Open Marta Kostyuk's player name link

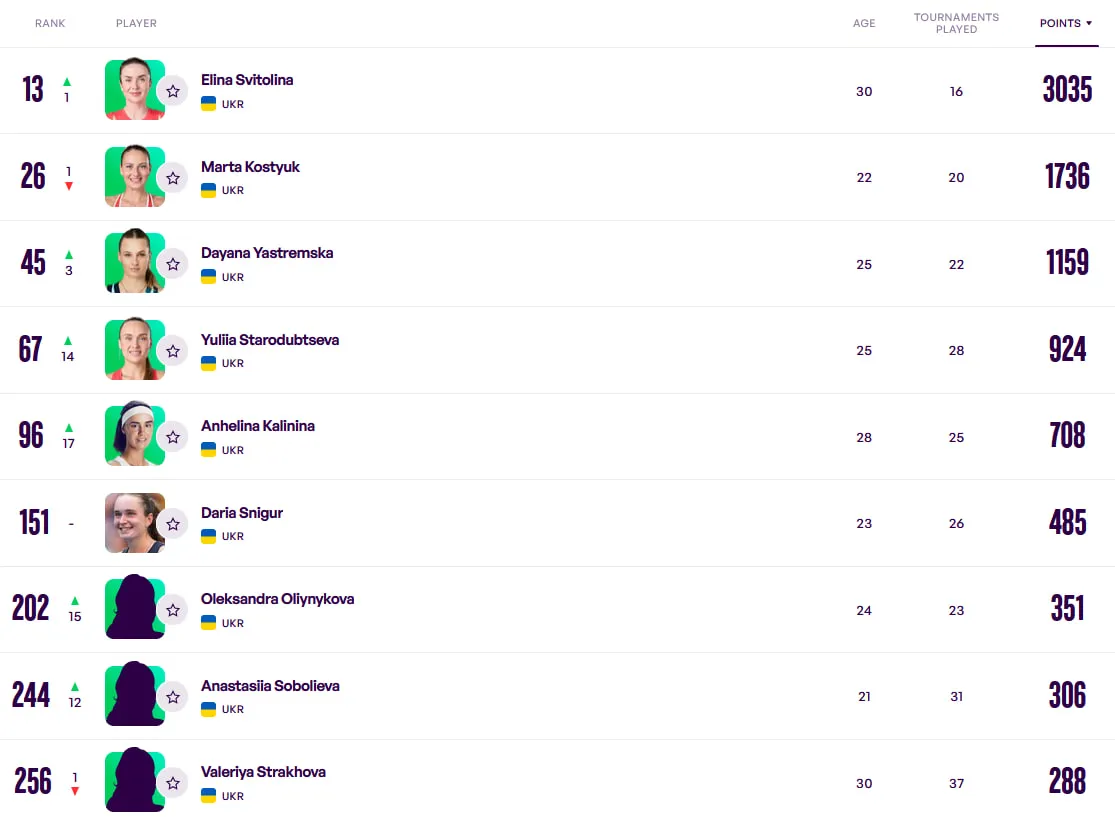250,166
